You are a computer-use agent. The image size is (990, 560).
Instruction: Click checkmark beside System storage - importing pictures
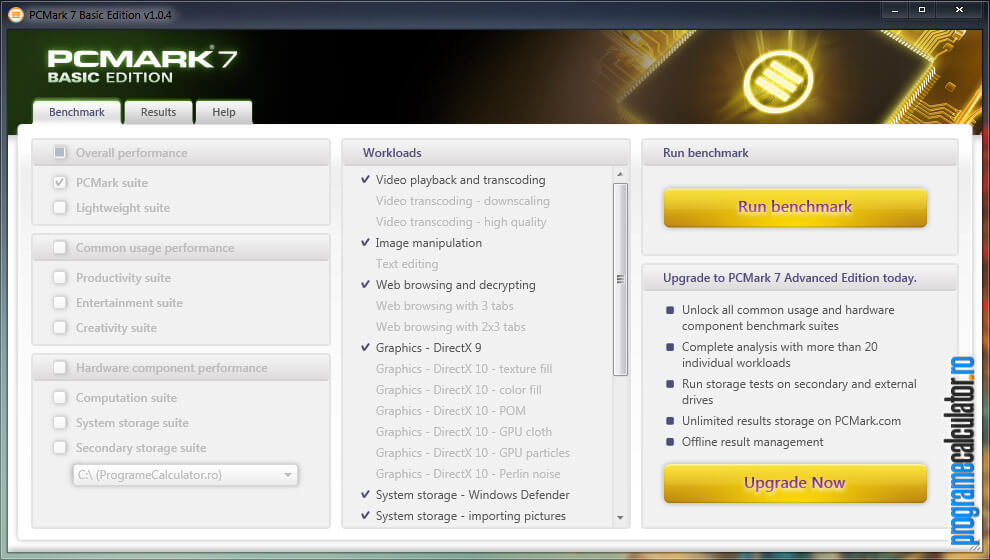[x=365, y=515]
